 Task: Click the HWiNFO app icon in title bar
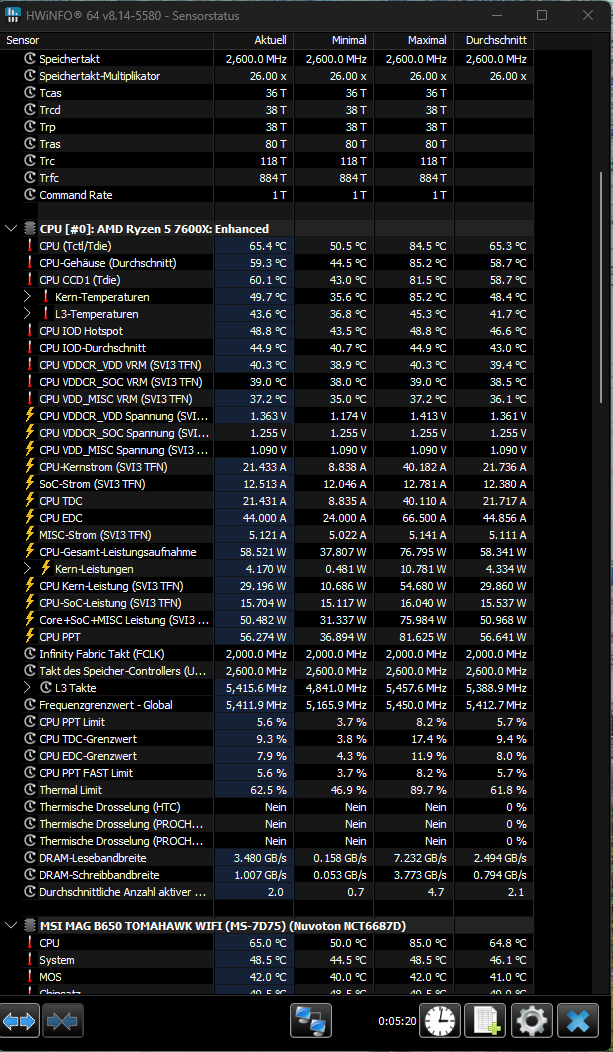click(13, 15)
